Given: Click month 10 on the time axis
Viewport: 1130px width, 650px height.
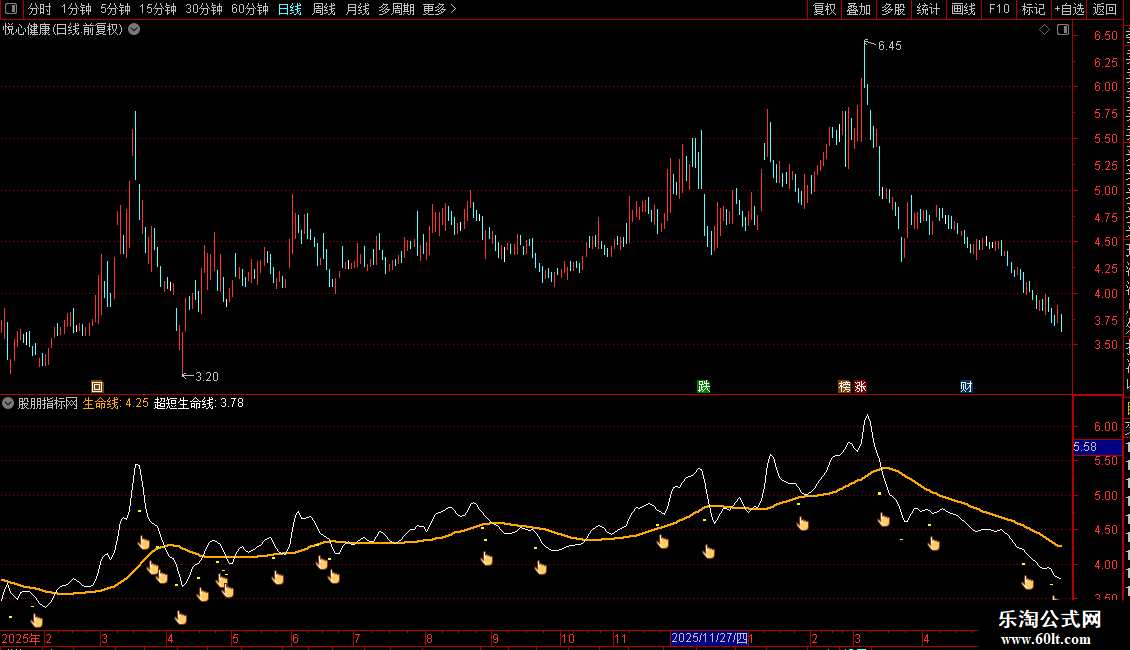Looking at the screenshot, I should pos(568,638).
